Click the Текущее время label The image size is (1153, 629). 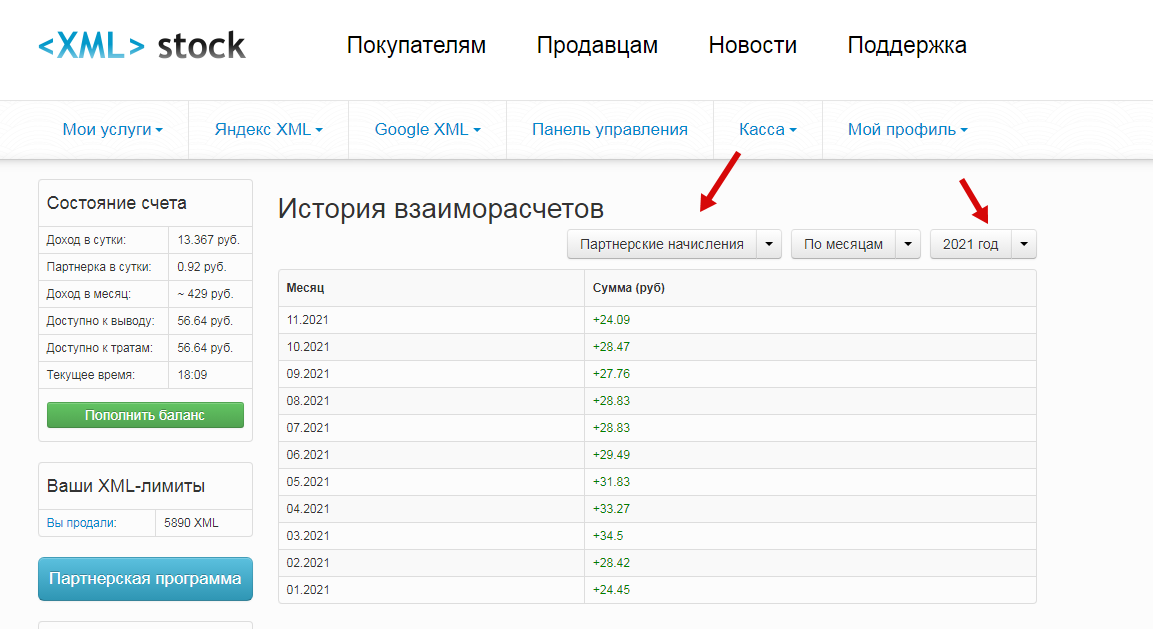pyautogui.click(x=90, y=374)
